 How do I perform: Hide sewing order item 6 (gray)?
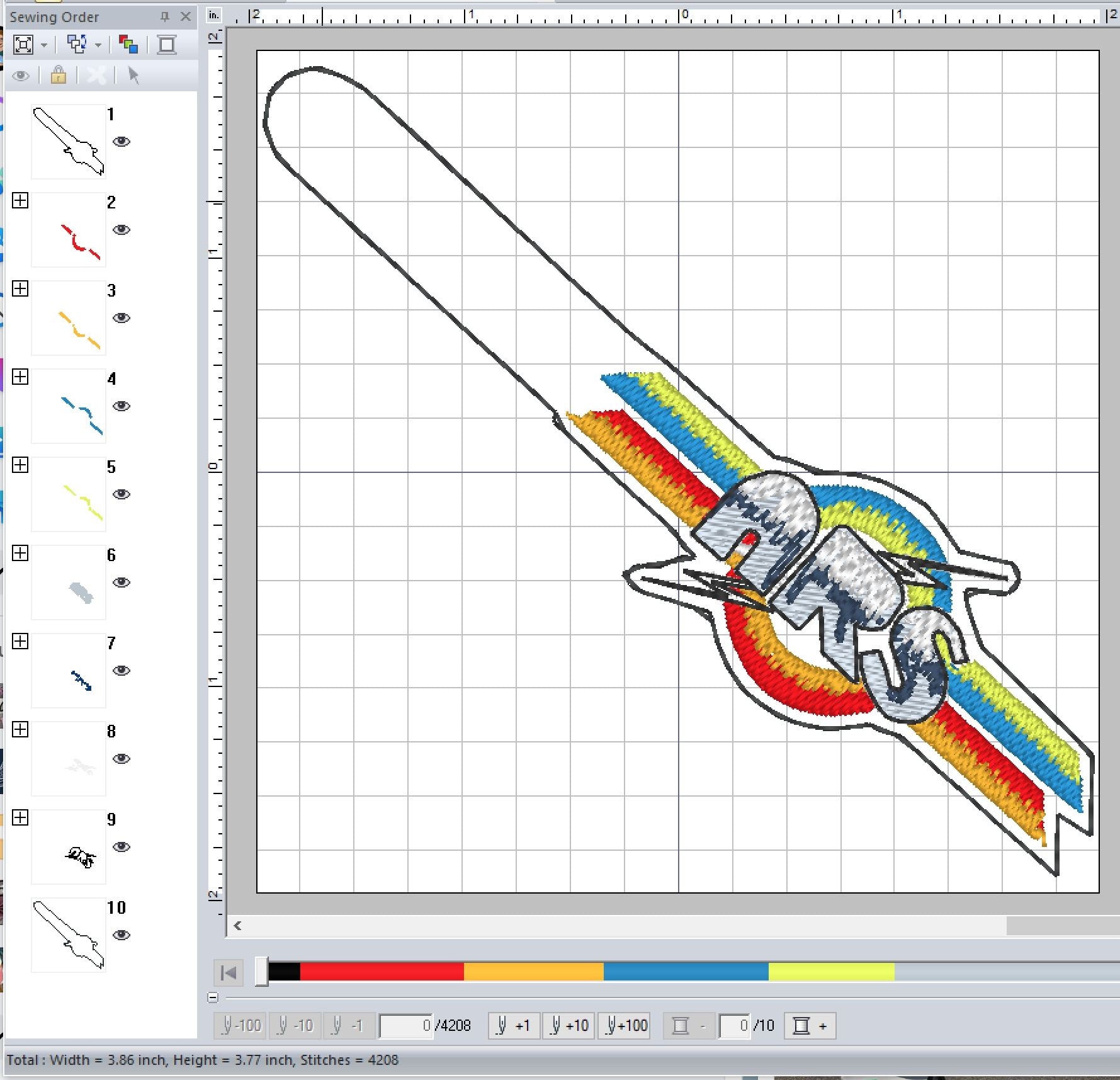[122, 583]
